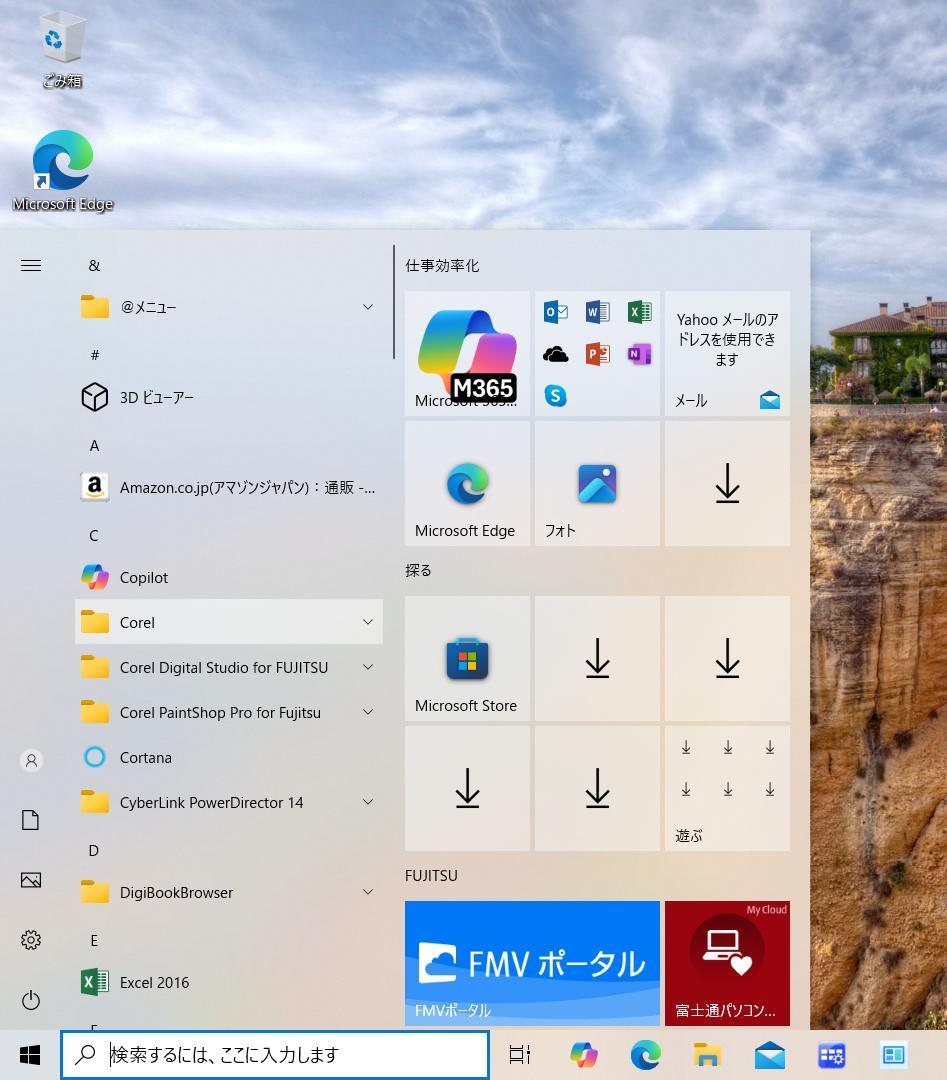
Task: Click the C section header
Action: [x=94, y=536]
